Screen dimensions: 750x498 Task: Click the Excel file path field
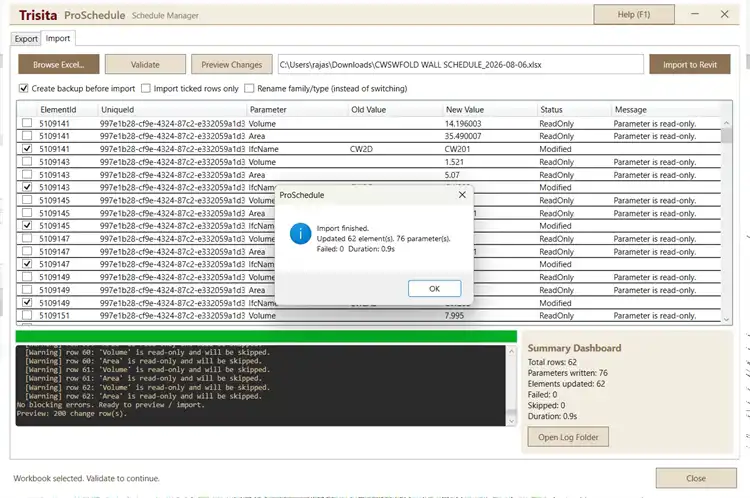click(461, 65)
